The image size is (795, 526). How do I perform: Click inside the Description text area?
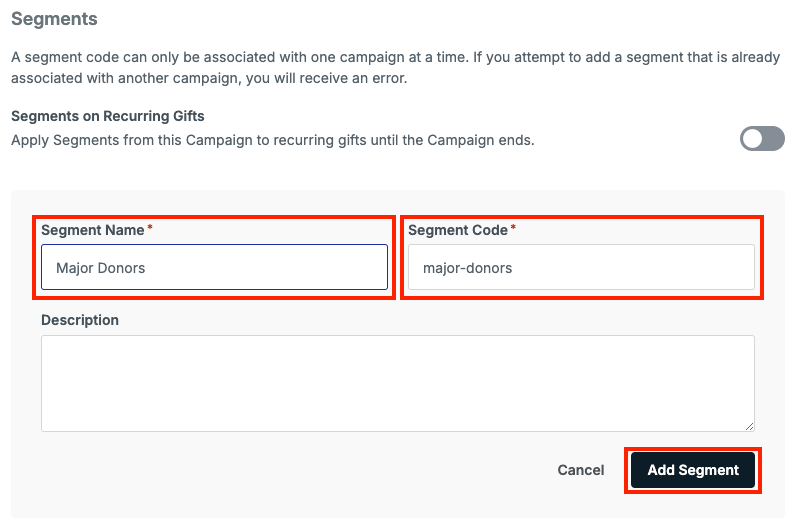[x=398, y=383]
